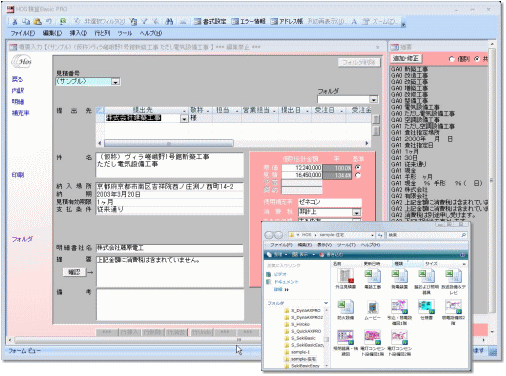506x376 pixels.
Task: Click the 提出先 grid horizontal scrollbar
Action: pos(233,143)
